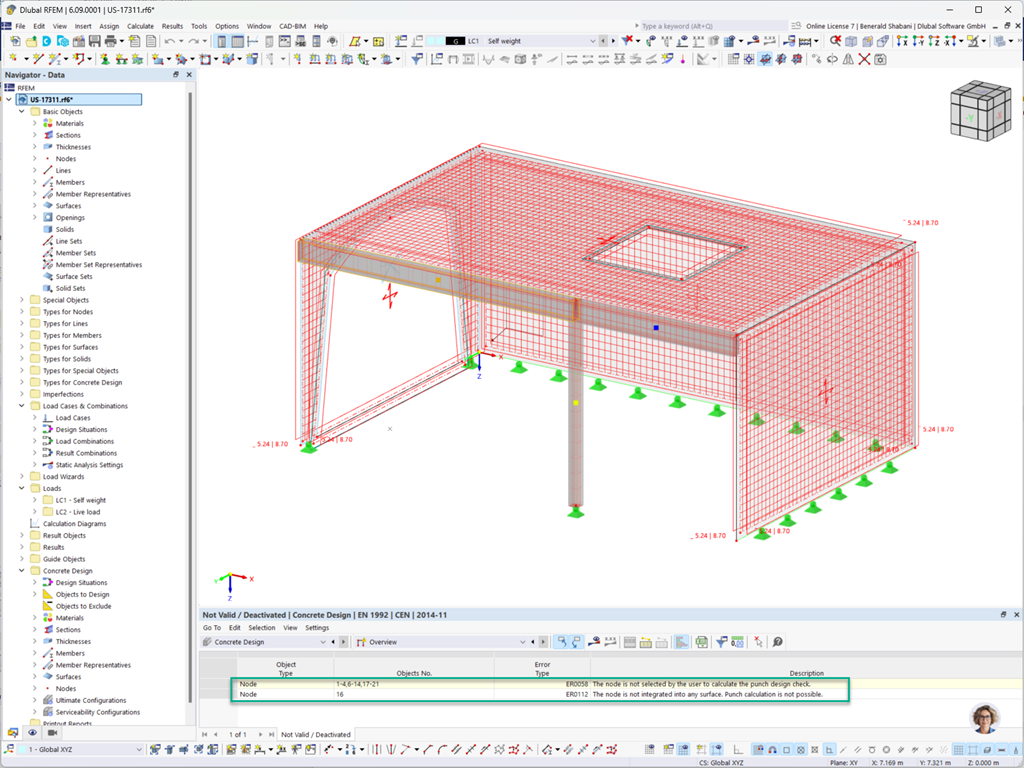Viewport: 1024px width, 768px height.
Task: Collapse the Basic Objects folder
Action: 22,112
